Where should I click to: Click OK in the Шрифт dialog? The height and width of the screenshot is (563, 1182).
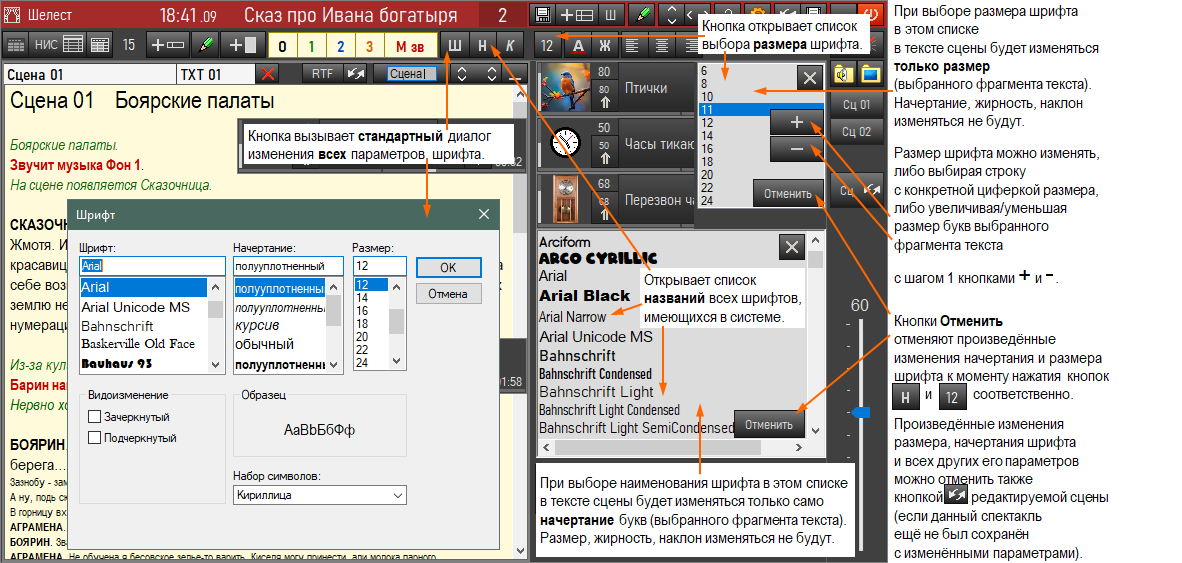tap(449, 268)
